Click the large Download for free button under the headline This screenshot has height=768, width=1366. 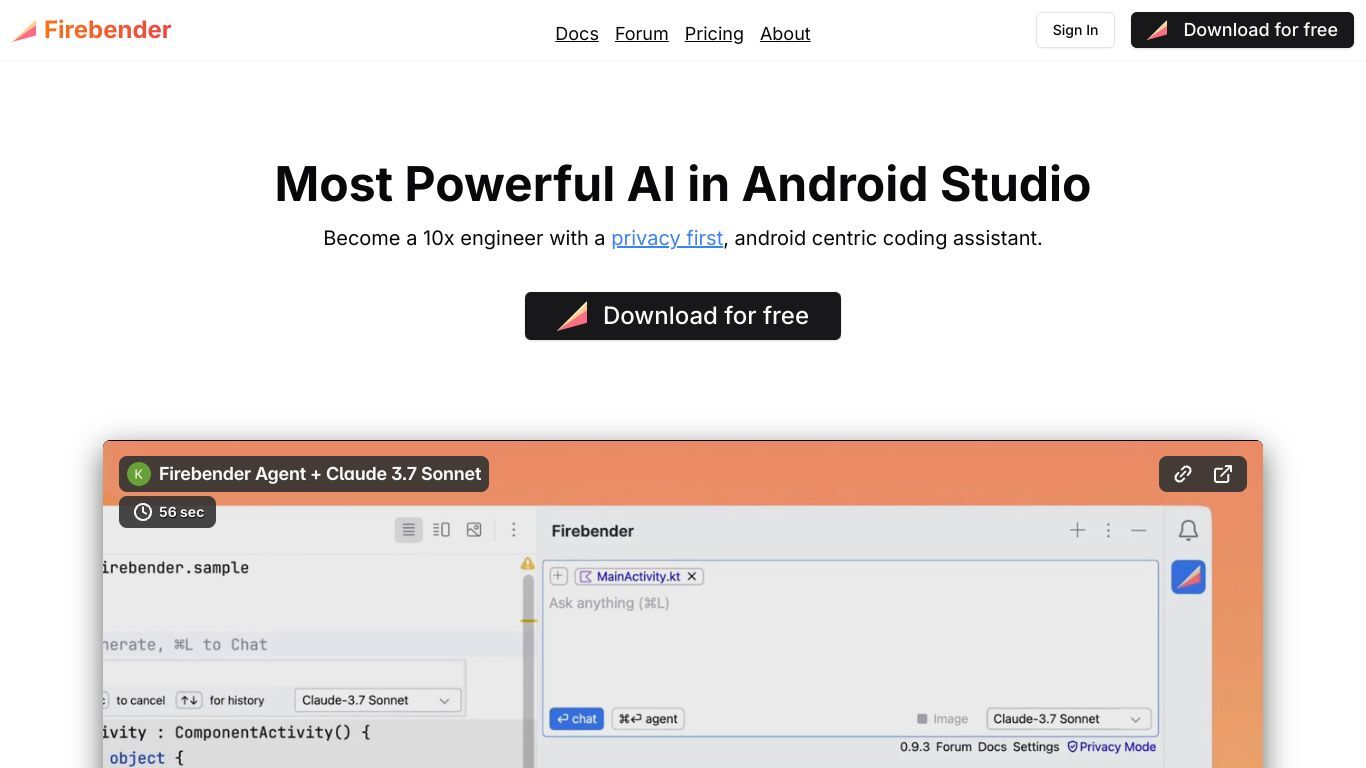[683, 316]
